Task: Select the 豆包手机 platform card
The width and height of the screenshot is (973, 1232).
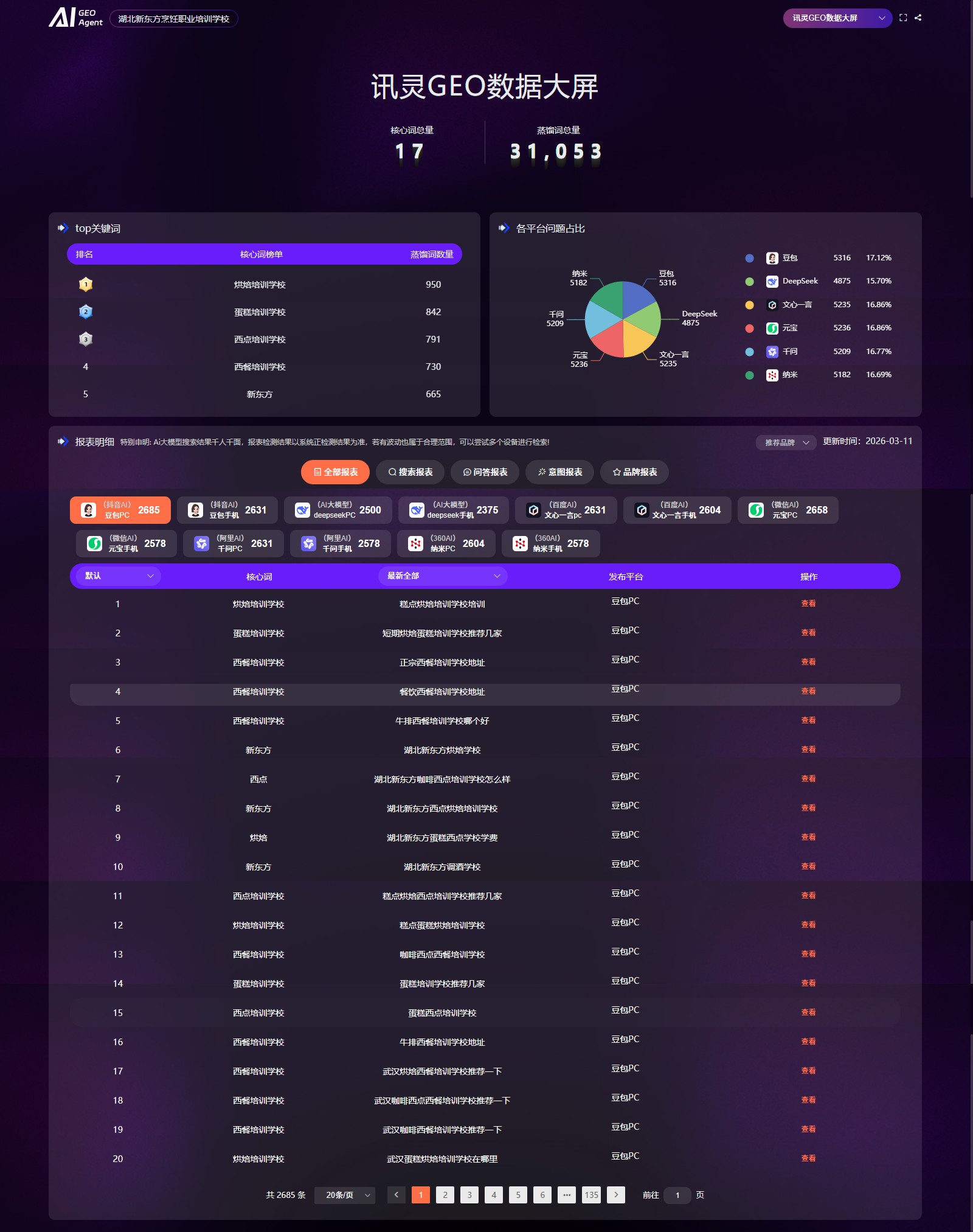Action: (x=227, y=510)
